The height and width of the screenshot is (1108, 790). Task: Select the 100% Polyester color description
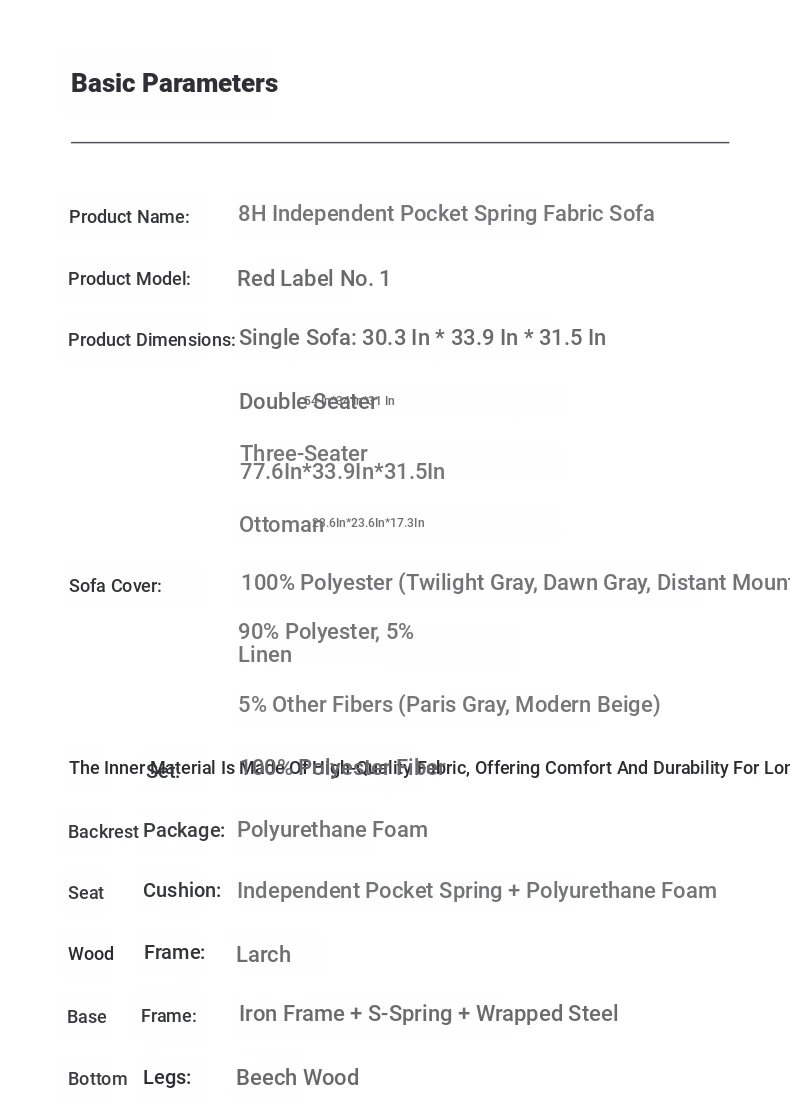click(x=515, y=582)
